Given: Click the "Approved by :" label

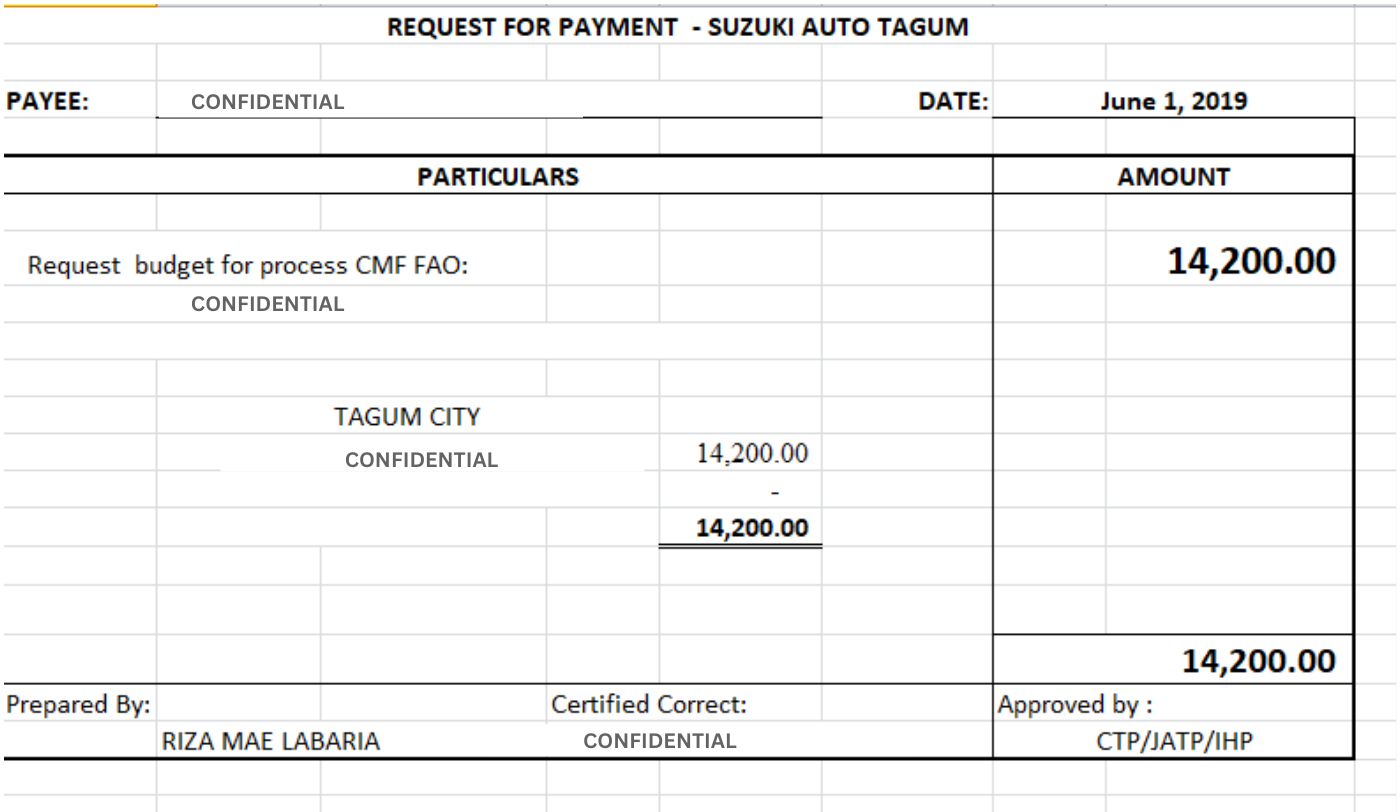Looking at the screenshot, I should point(1075,705).
